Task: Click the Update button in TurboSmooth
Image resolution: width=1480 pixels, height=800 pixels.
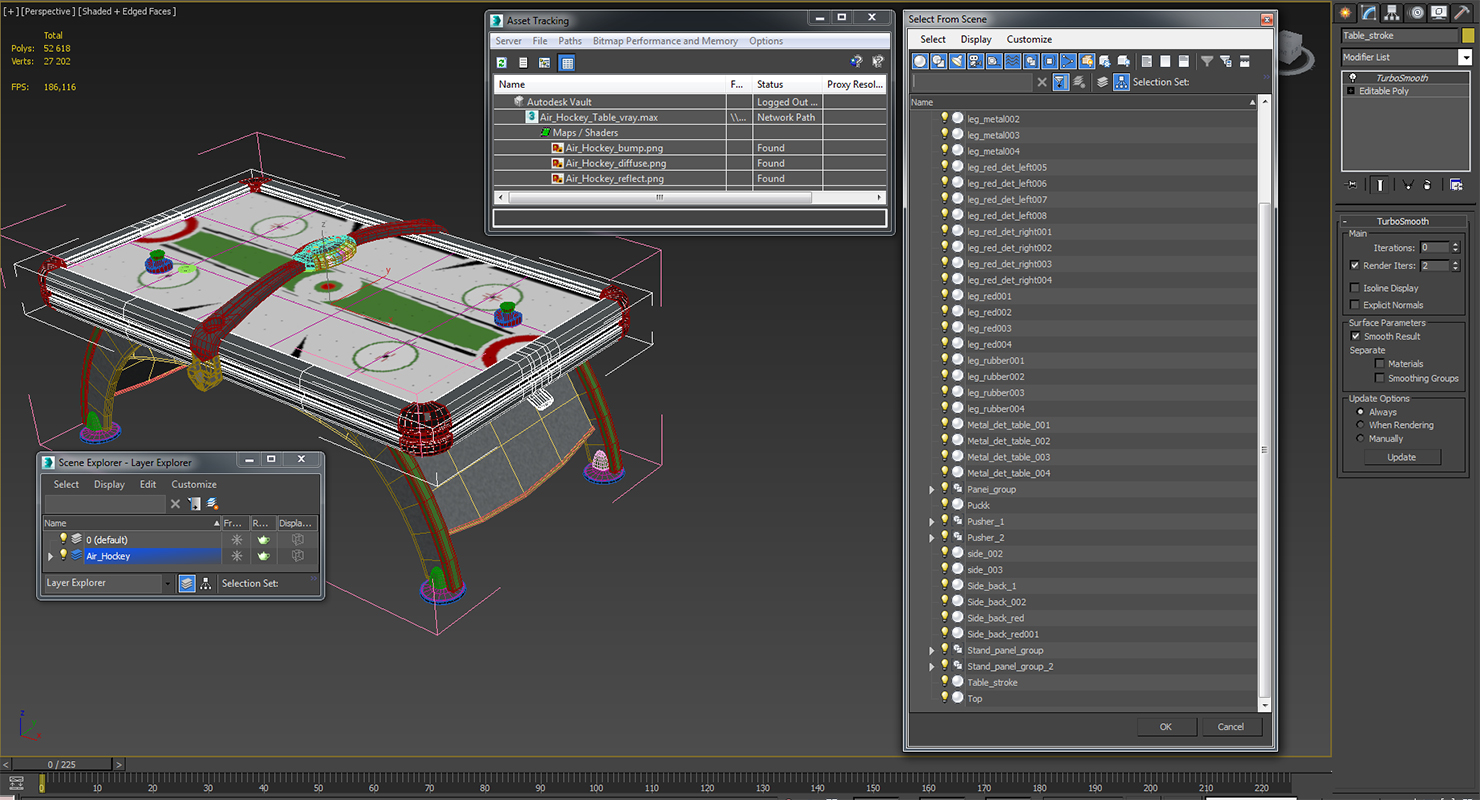Action: [x=1401, y=457]
